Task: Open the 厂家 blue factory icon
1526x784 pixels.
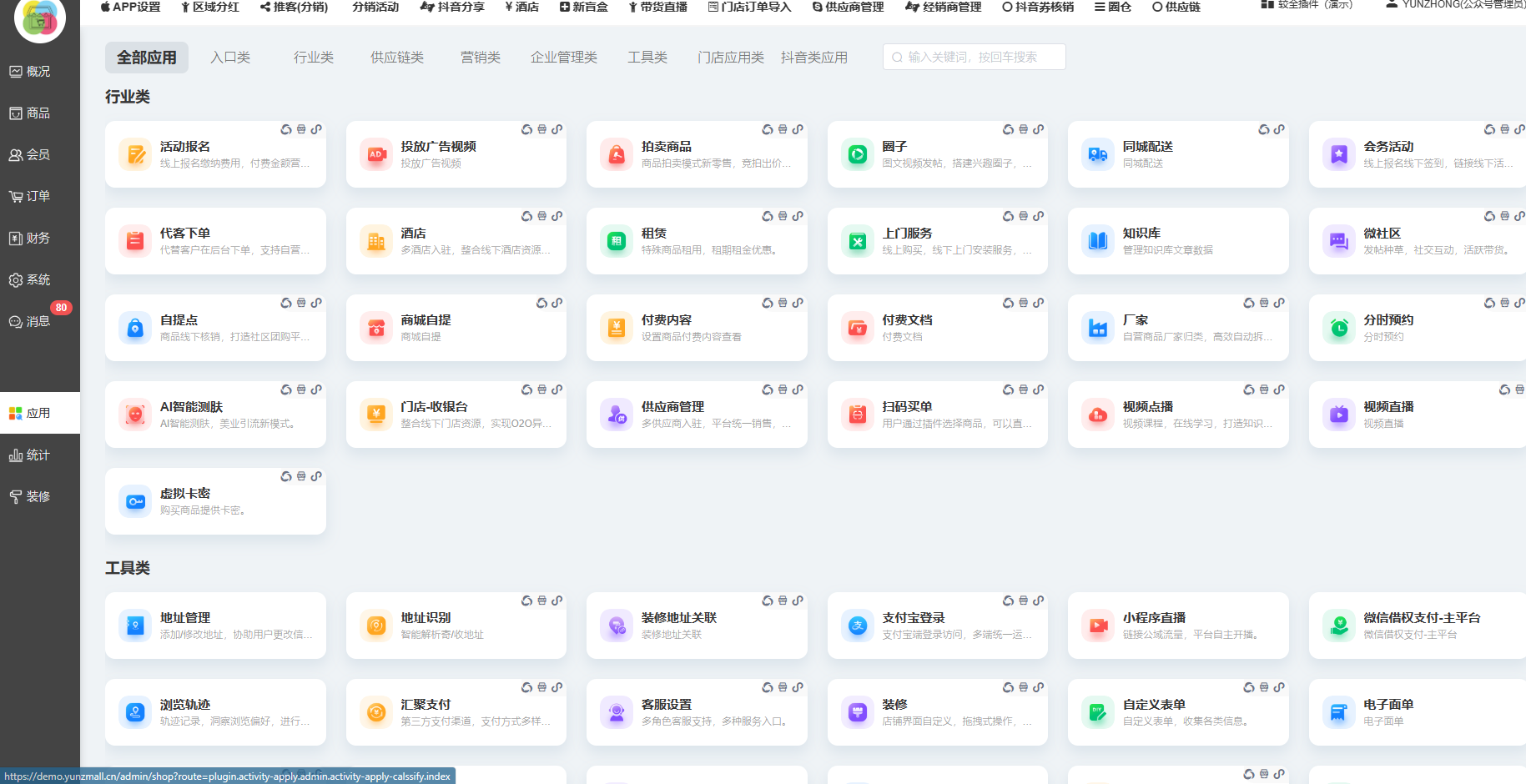Action: (1098, 328)
